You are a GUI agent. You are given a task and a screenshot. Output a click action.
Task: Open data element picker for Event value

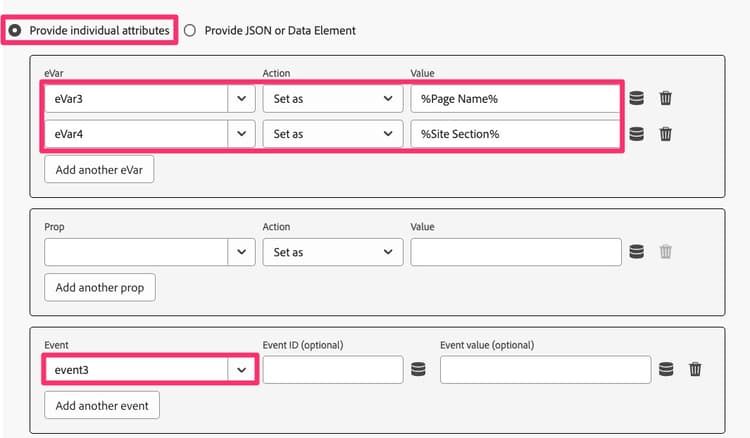666,369
